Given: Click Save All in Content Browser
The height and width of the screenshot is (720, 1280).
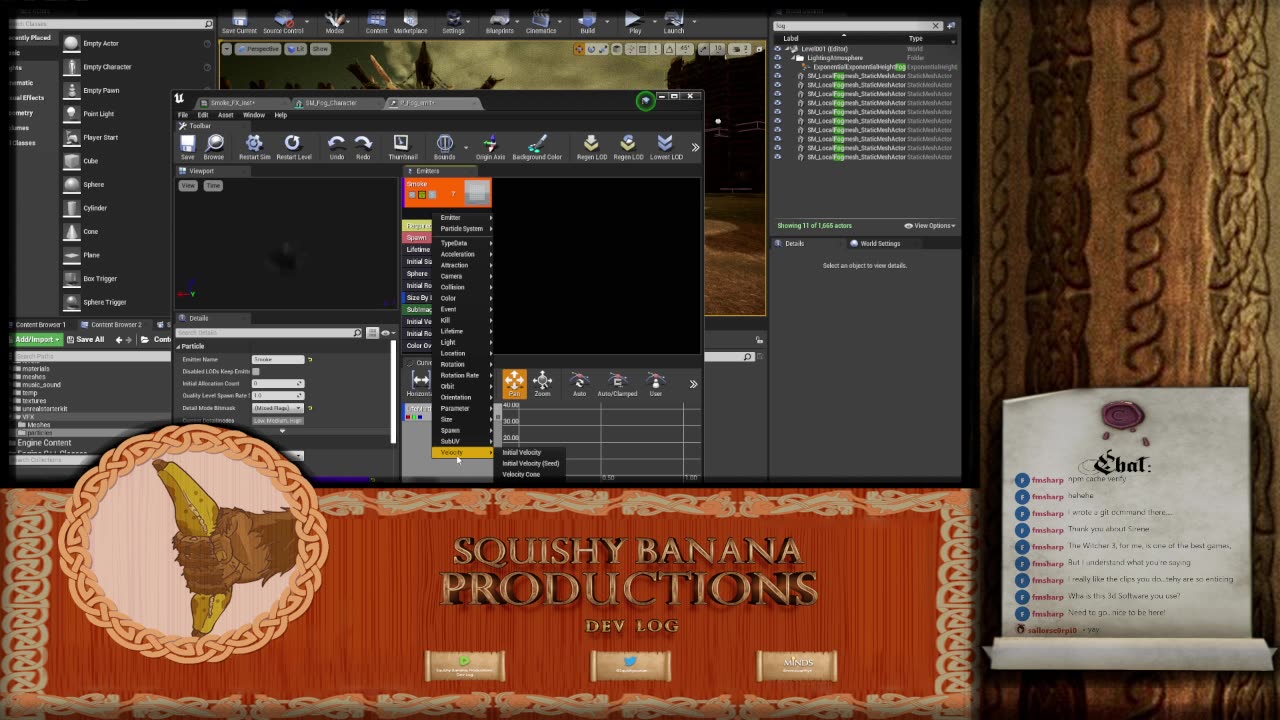Looking at the screenshot, I should (x=85, y=339).
